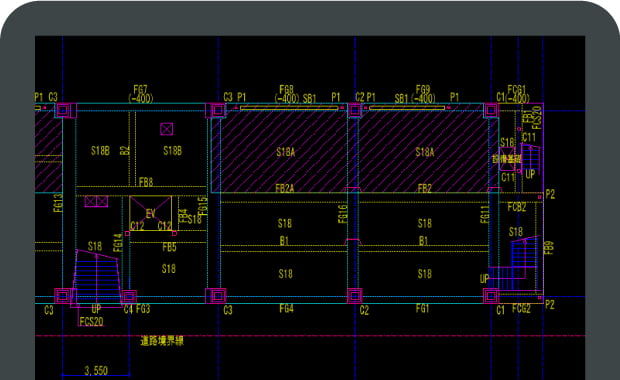620x380 pixels.
Task: Select the single crossed-box symbol near S18B
Action: (166, 129)
